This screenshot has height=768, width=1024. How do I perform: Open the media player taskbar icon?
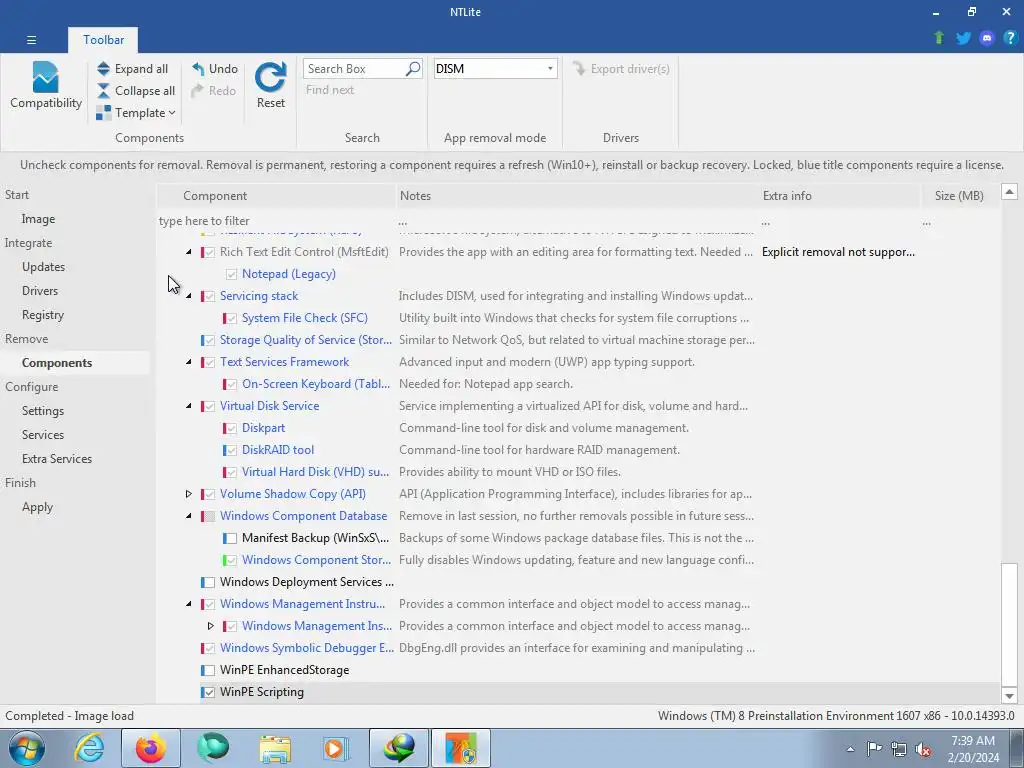[336, 748]
